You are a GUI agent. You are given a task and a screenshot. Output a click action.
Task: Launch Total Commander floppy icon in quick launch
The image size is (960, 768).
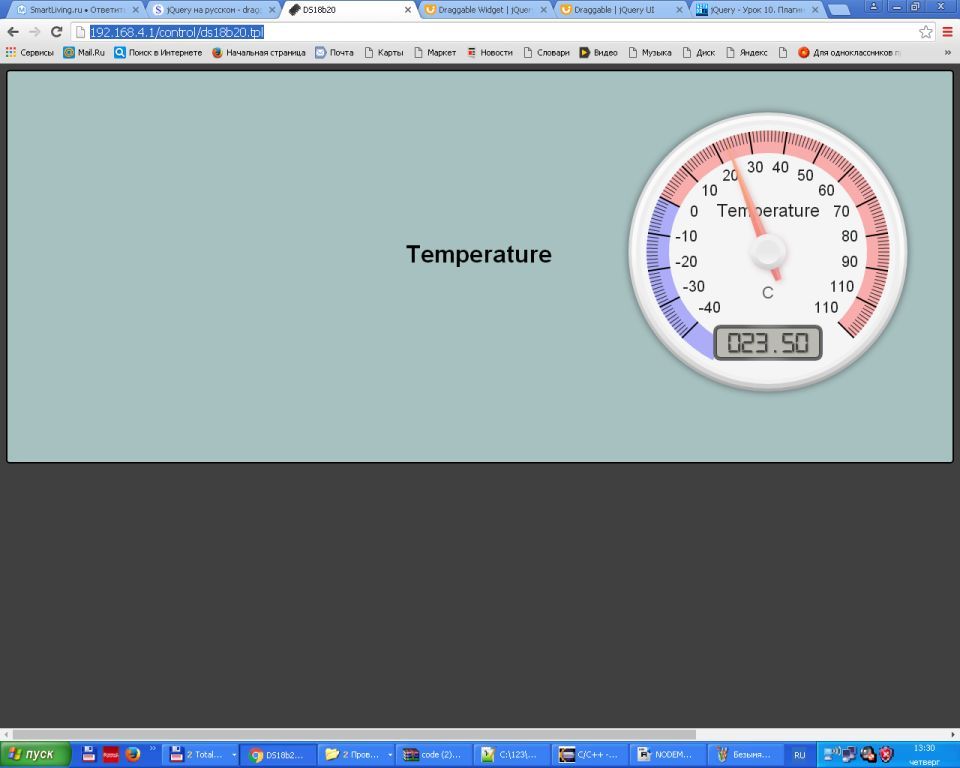[89, 755]
